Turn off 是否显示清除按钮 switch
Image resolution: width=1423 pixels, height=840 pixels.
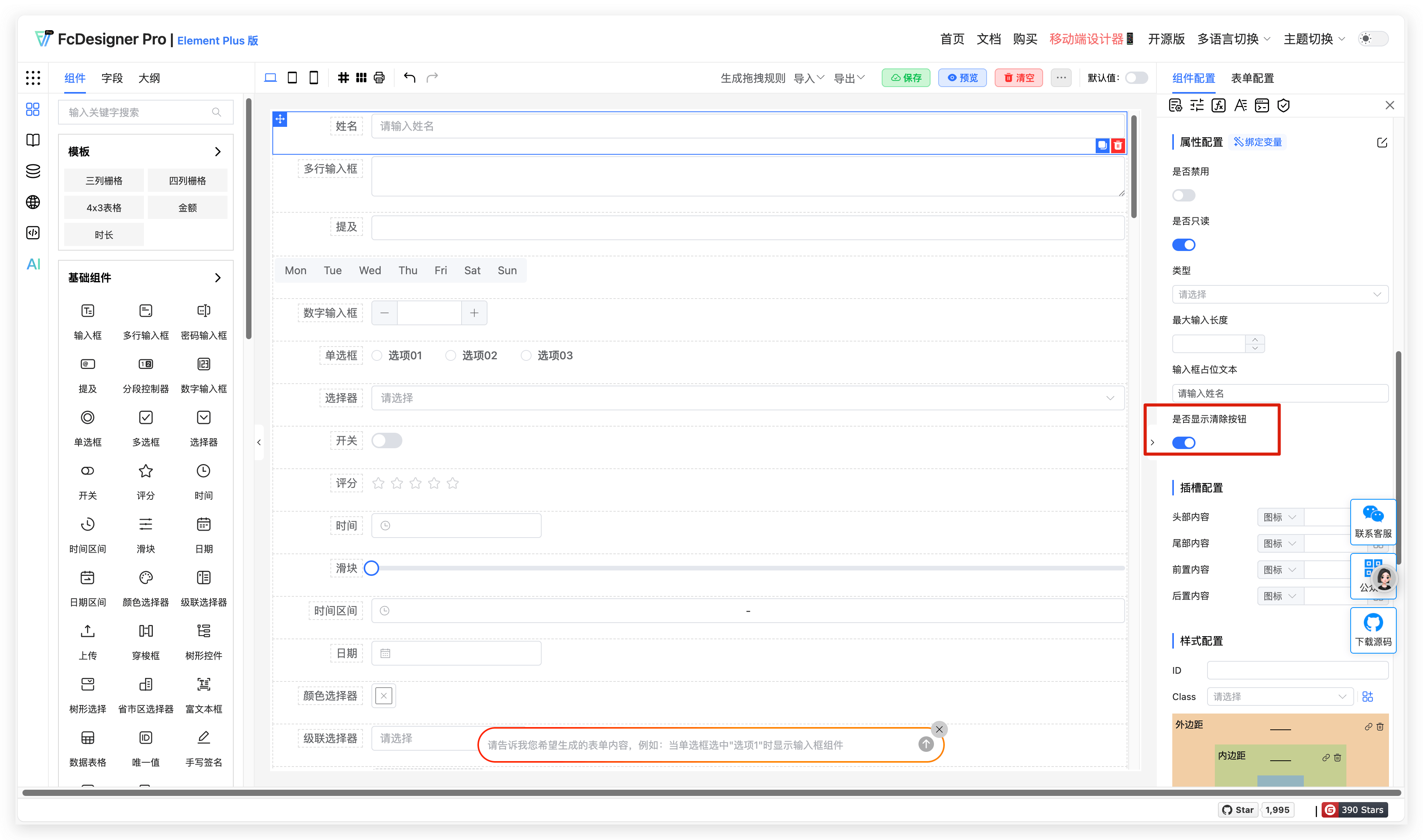click(1184, 443)
